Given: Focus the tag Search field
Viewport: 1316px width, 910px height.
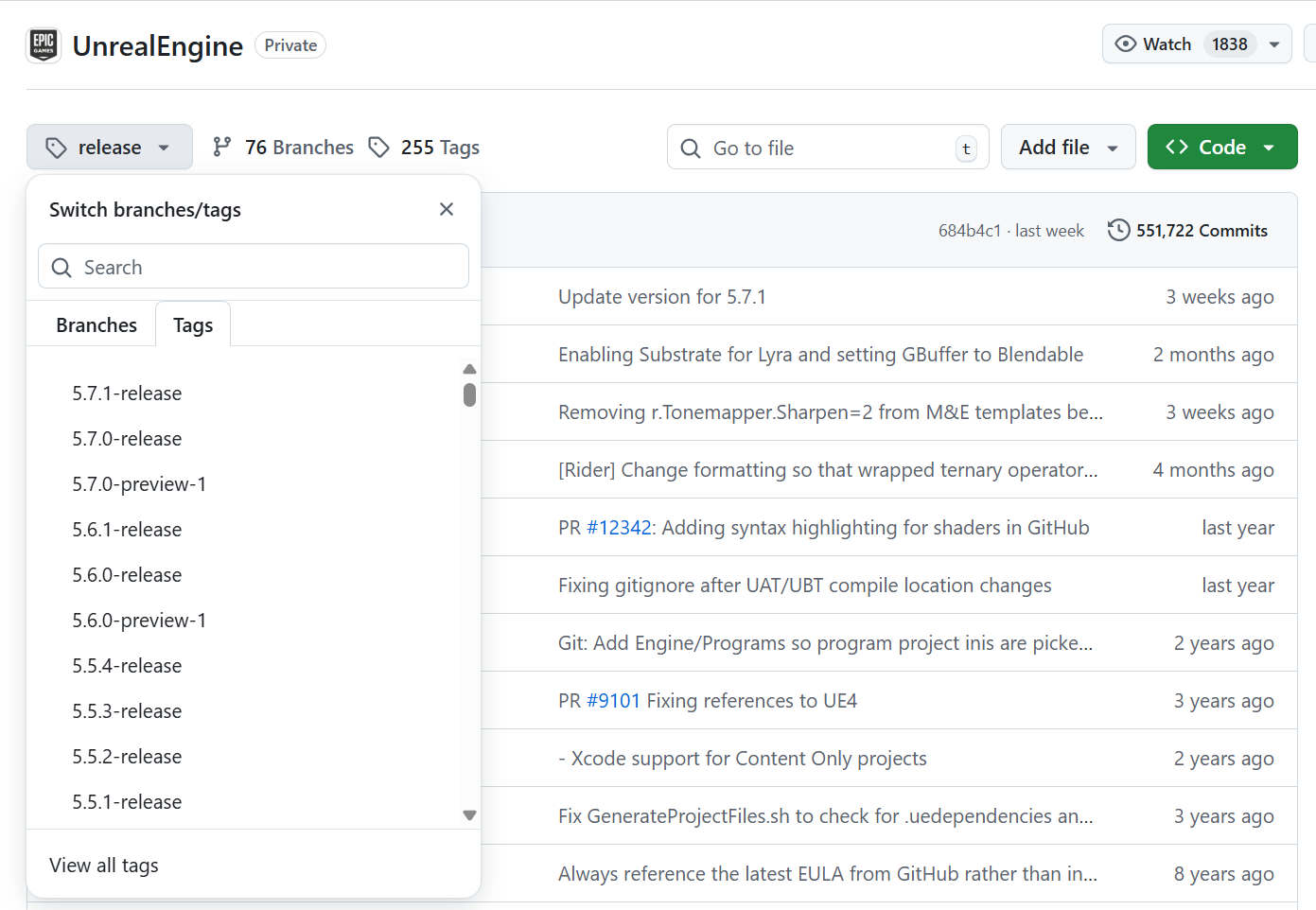Looking at the screenshot, I should coord(254,267).
